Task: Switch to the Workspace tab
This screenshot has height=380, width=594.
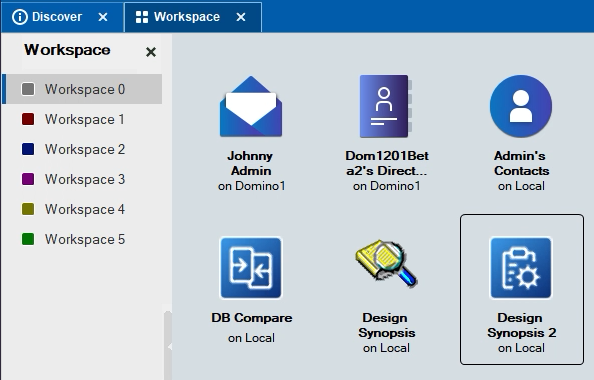Action: pos(193,17)
